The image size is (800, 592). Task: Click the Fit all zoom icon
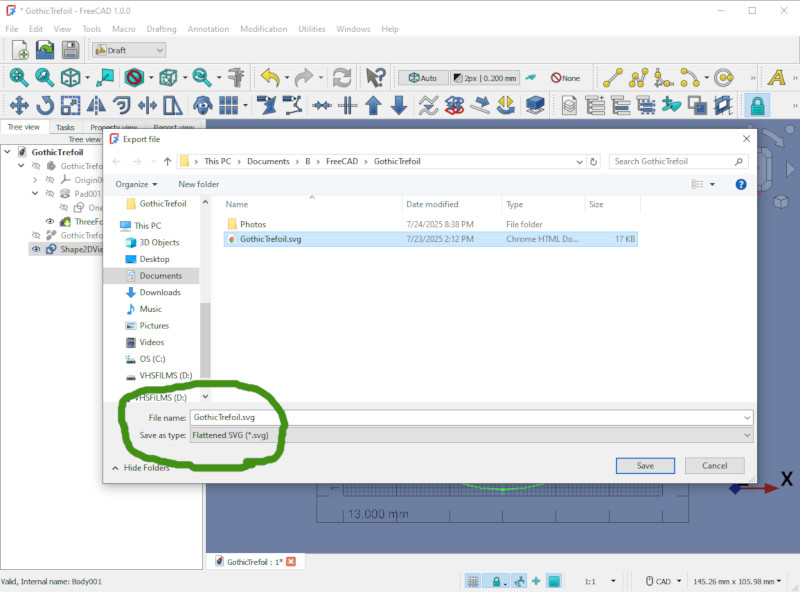pyautogui.click(x=19, y=78)
